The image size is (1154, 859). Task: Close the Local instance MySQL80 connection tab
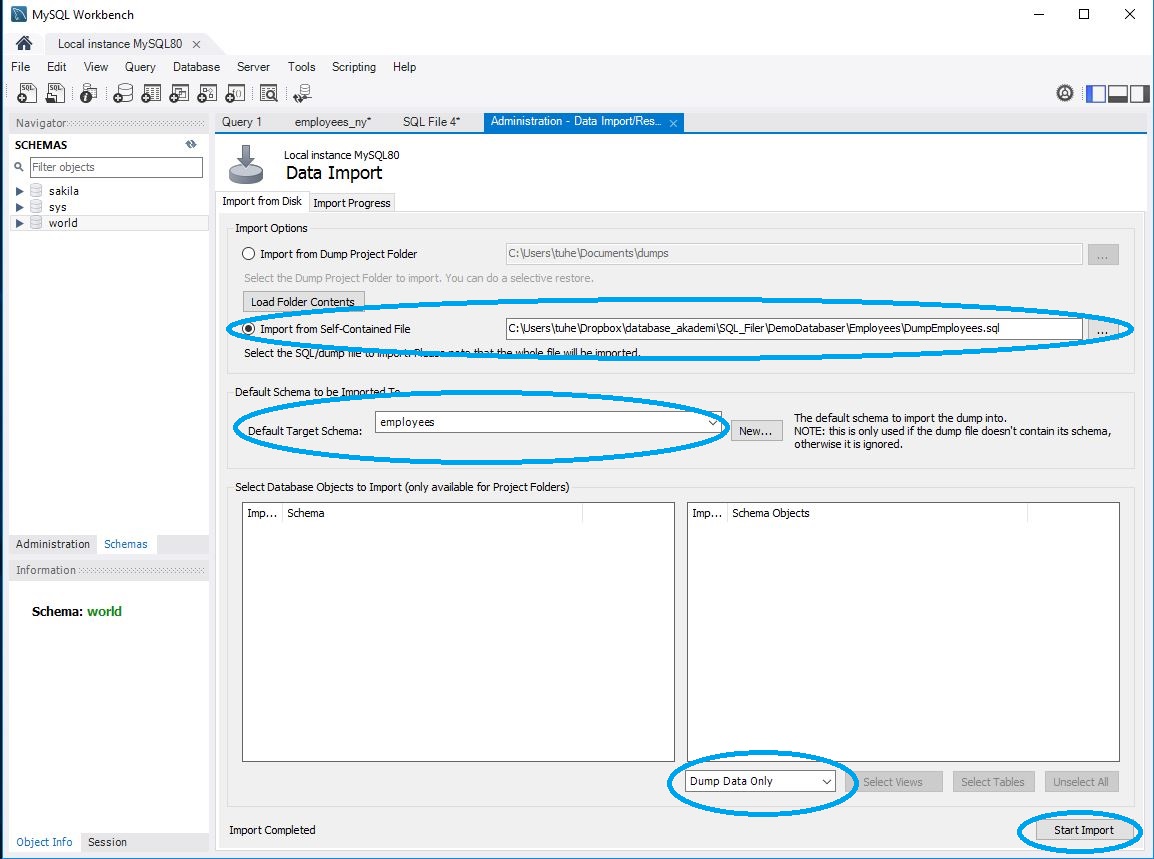coord(197,44)
